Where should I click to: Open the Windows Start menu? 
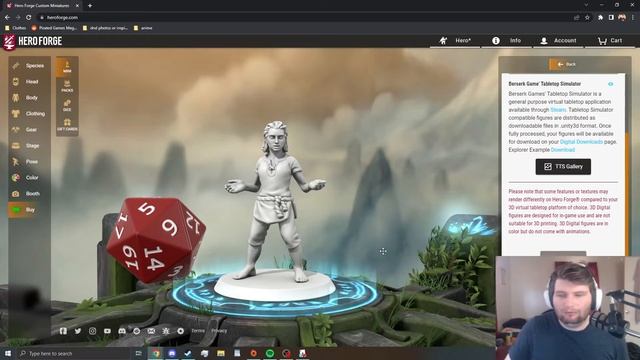click(x=8, y=353)
